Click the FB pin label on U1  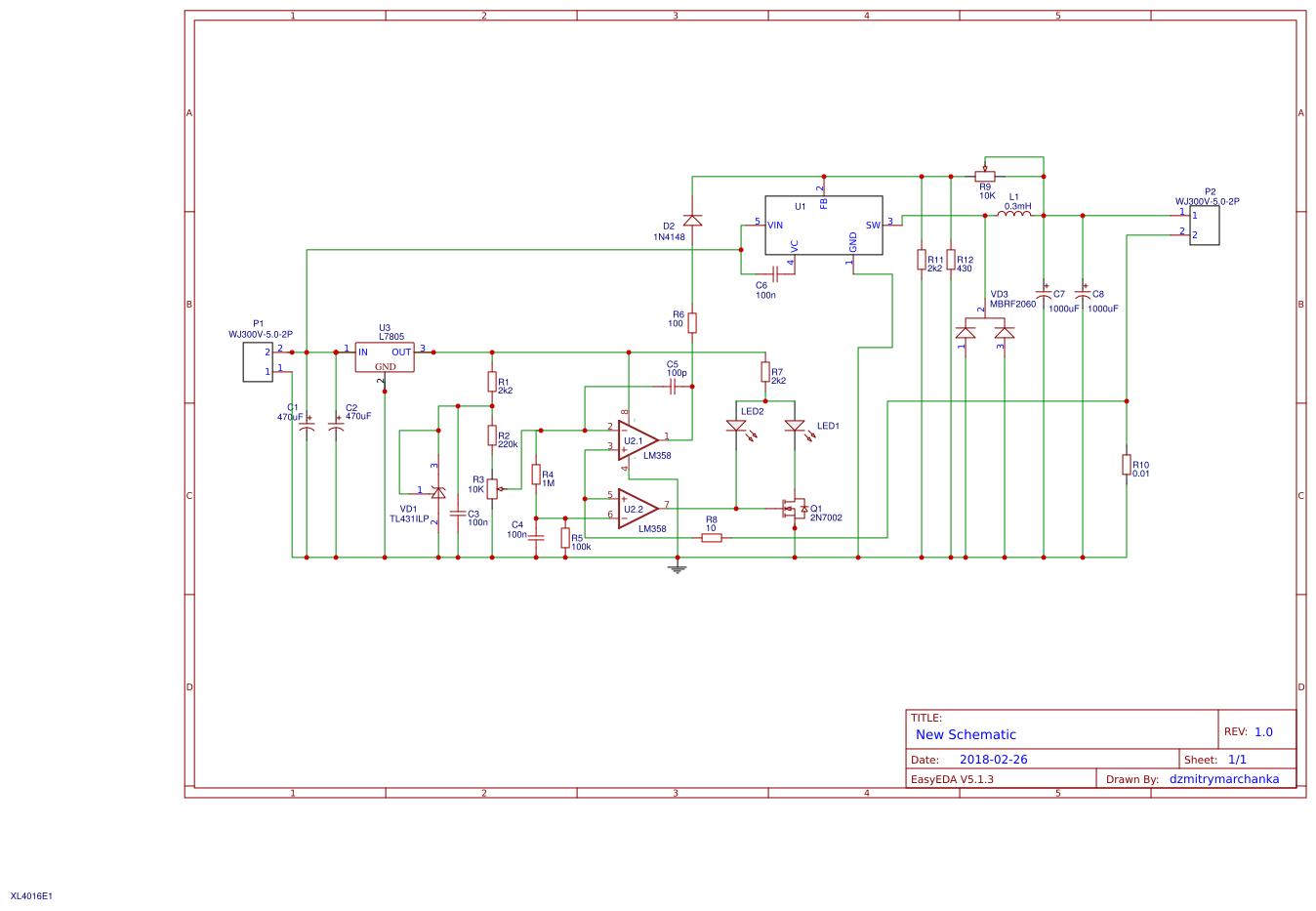pyautogui.click(x=824, y=203)
